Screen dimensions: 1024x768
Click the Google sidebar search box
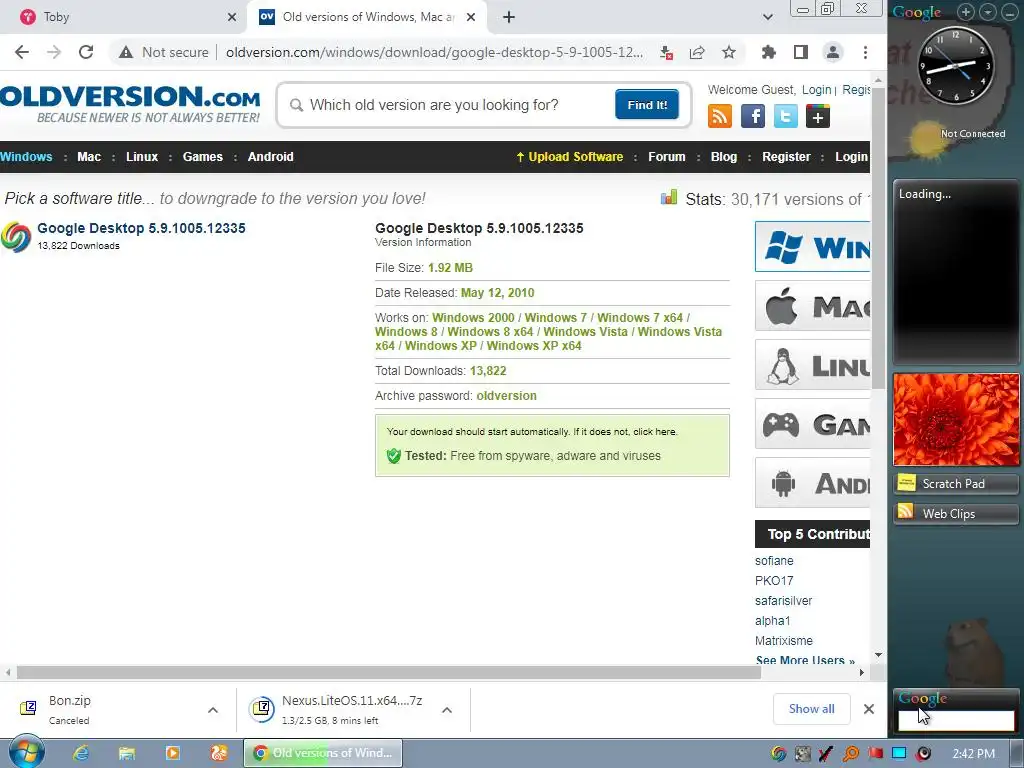(x=955, y=720)
